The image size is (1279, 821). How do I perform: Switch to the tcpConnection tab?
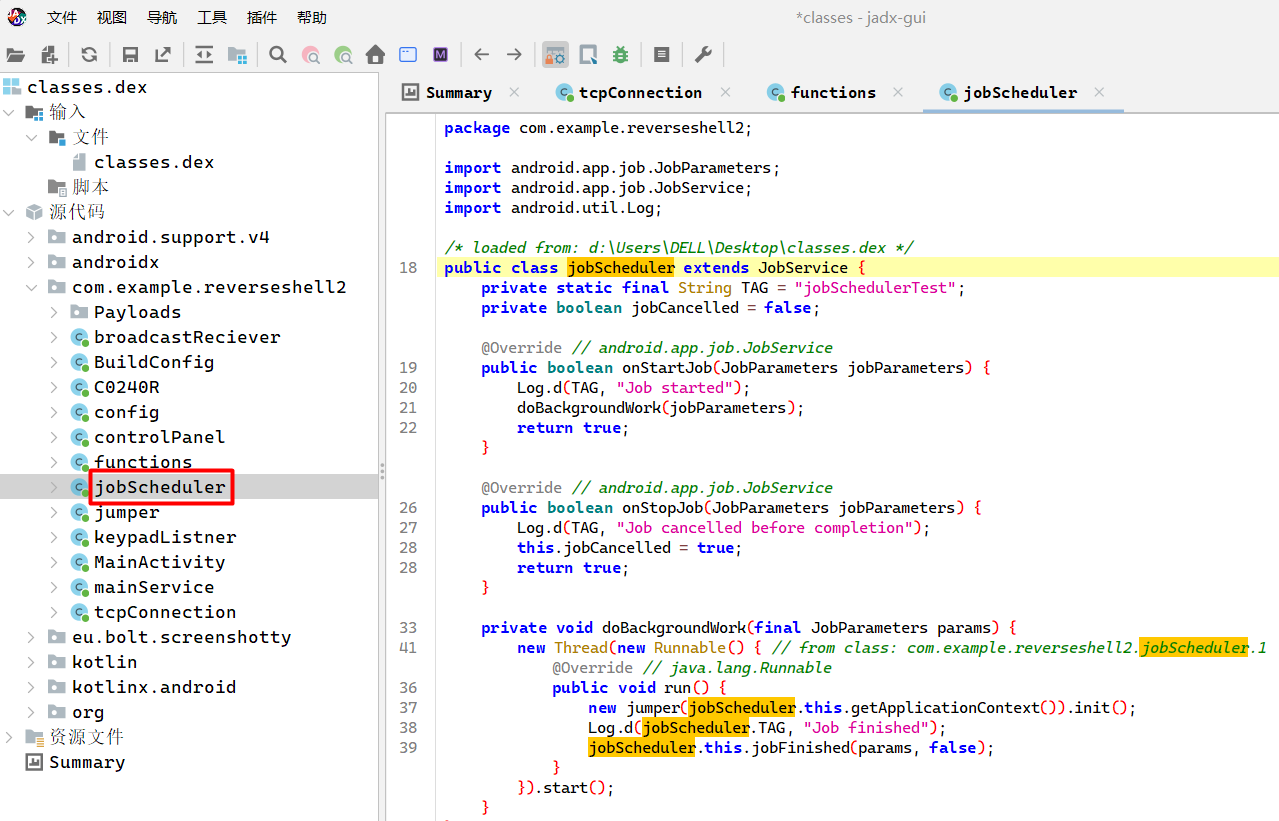point(640,92)
